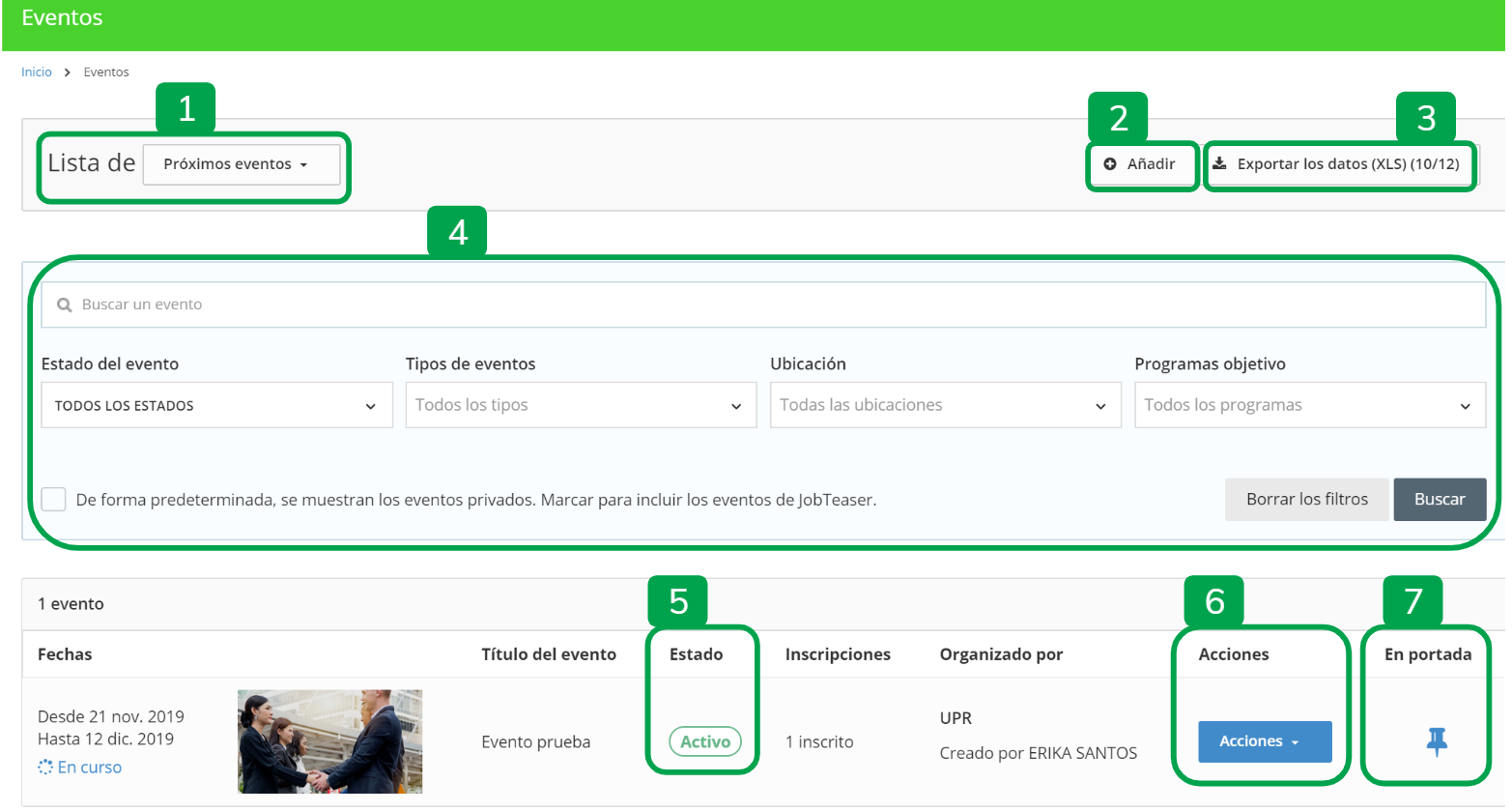Click the download icon beside Exportar los datos
1512x812 pixels.
coord(1220,163)
